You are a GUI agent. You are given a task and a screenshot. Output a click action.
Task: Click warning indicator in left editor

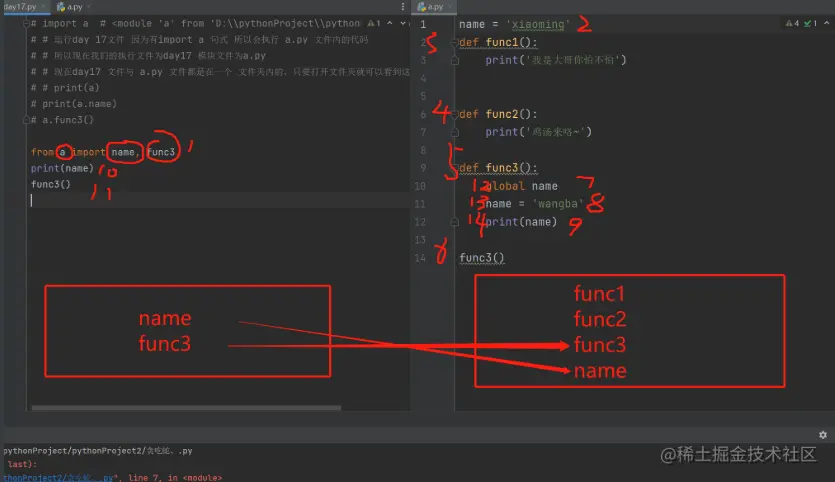click(x=374, y=23)
